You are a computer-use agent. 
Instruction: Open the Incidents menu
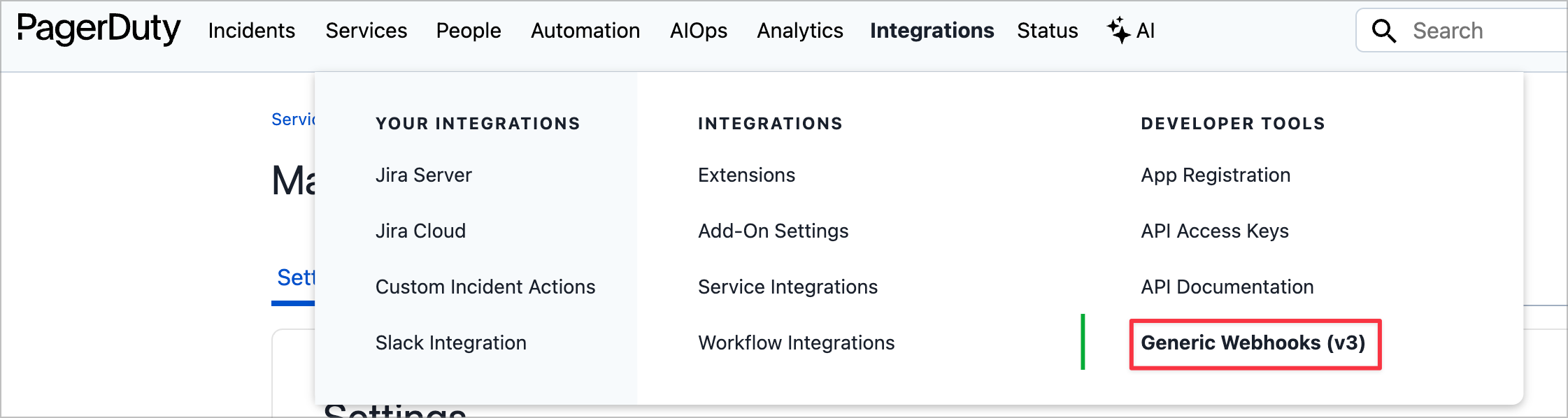coord(252,31)
